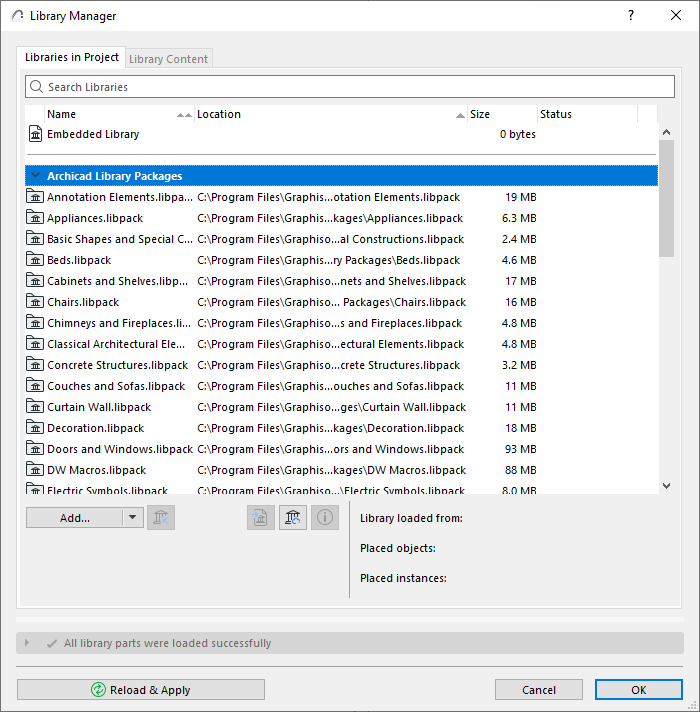Click the Reload & Apply button

141,689
